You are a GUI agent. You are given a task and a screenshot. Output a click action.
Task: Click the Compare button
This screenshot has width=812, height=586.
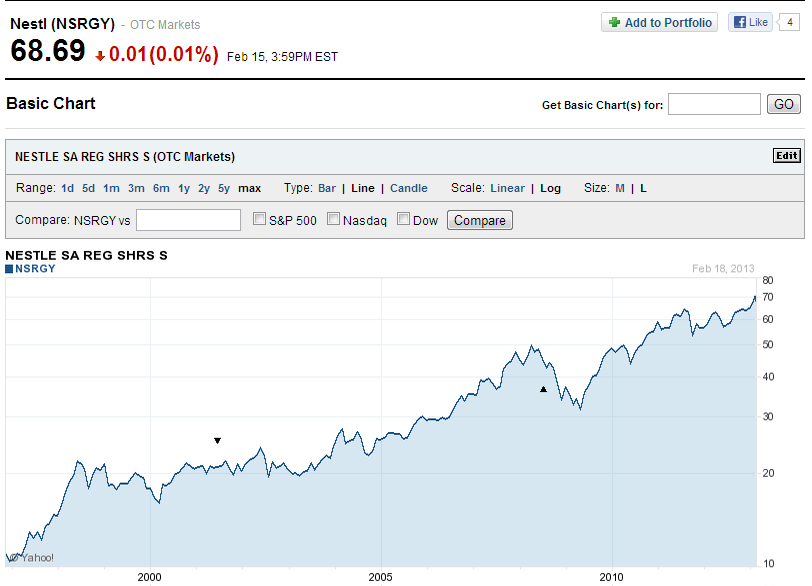480,220
